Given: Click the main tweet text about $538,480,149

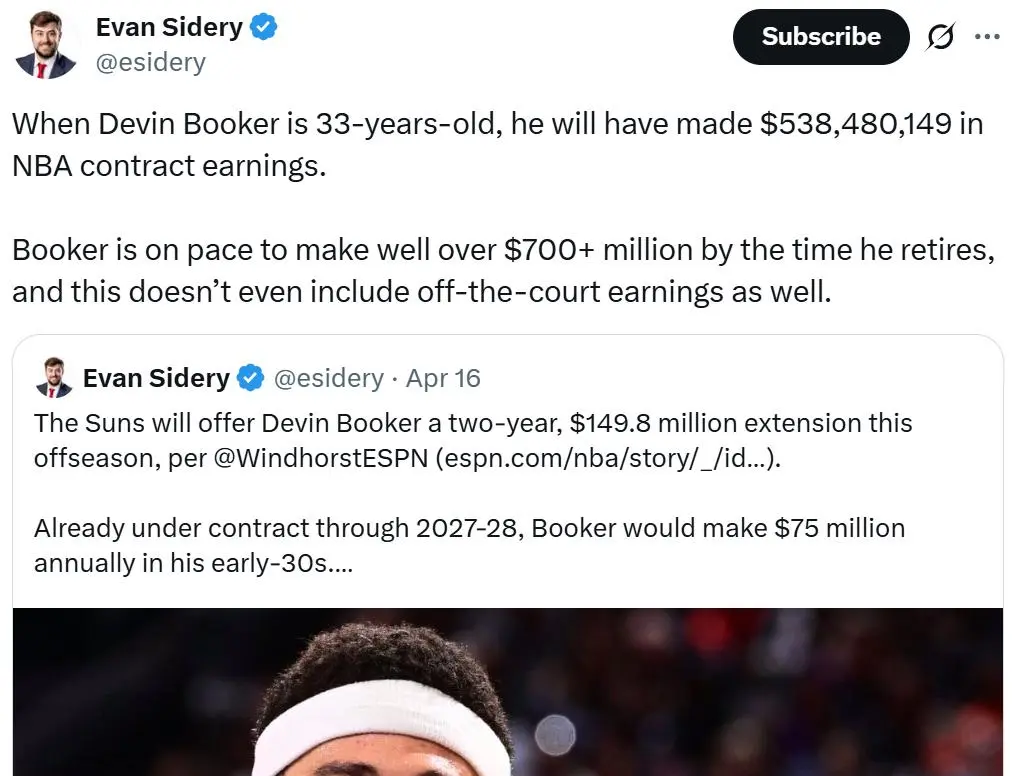Looking at the screenshot, I should tap(498, 145).
